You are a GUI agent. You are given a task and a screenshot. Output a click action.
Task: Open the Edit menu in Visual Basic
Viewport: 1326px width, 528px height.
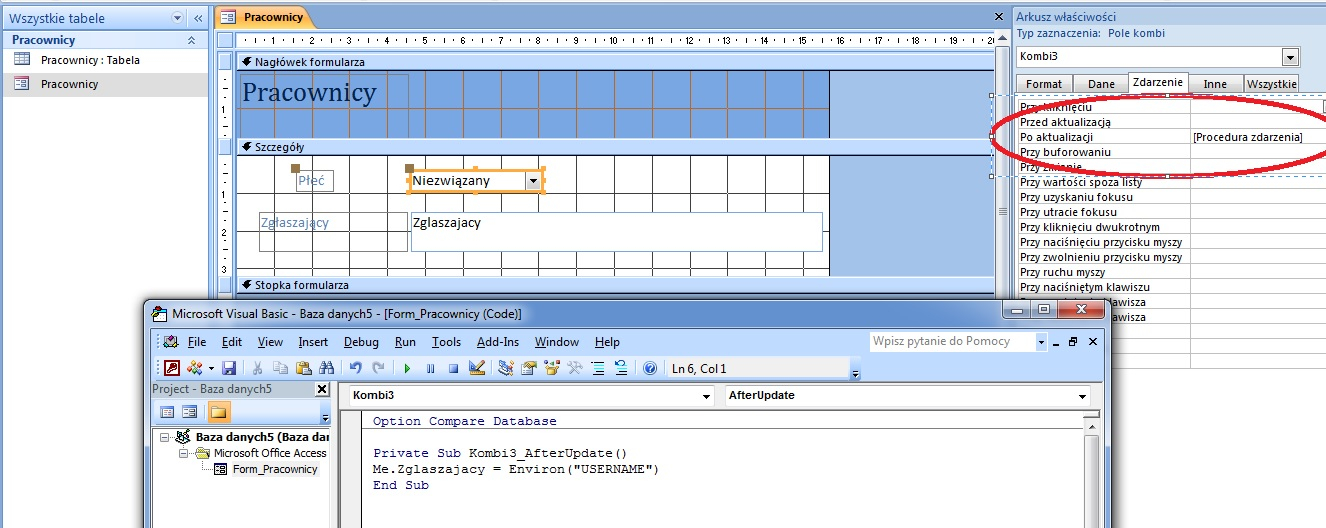point(232,342)
